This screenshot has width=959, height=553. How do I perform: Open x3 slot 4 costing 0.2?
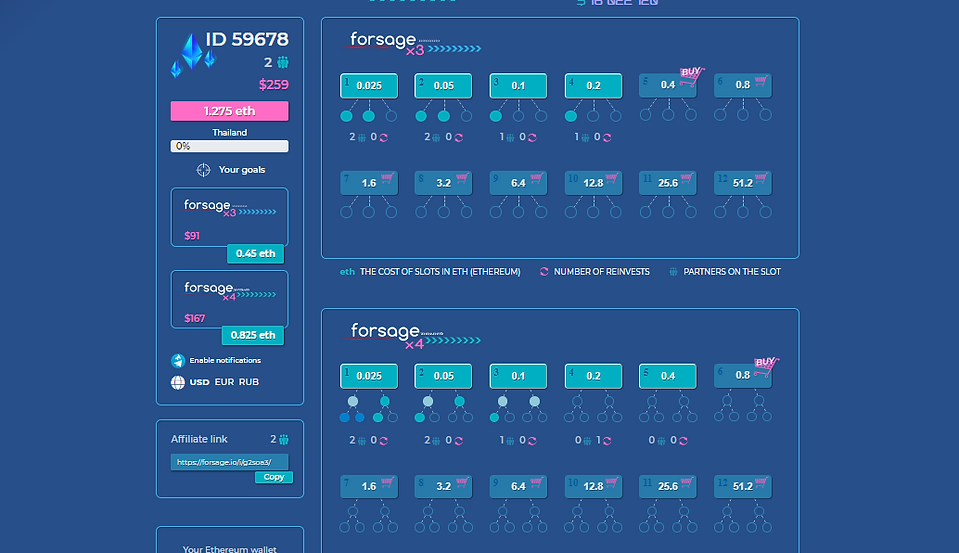pyautogui.click(x=593, y=86)
